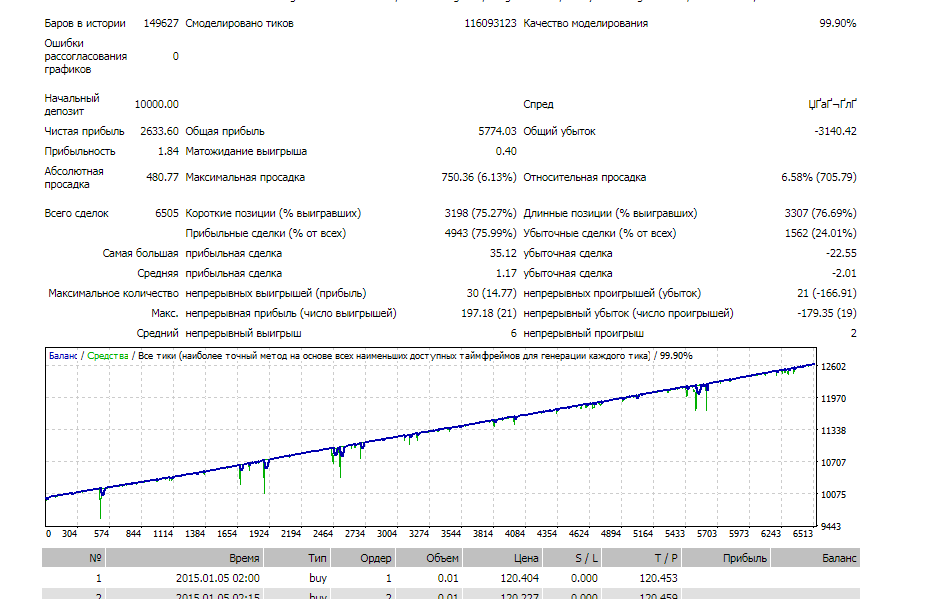Click the long positions value 3307 (76.69%)
Viewport: 937px width, 599px height.
coord(820,213)
